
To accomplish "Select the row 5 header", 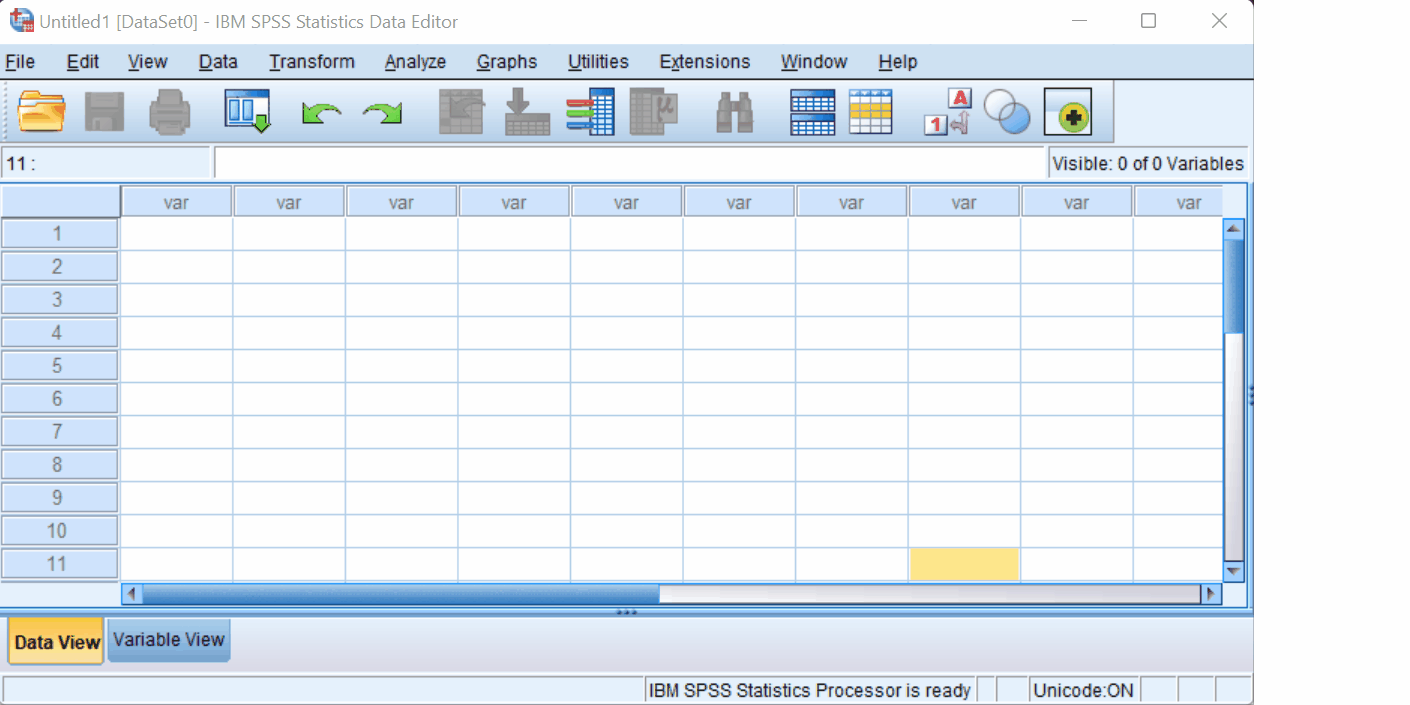I will (59, 365).
